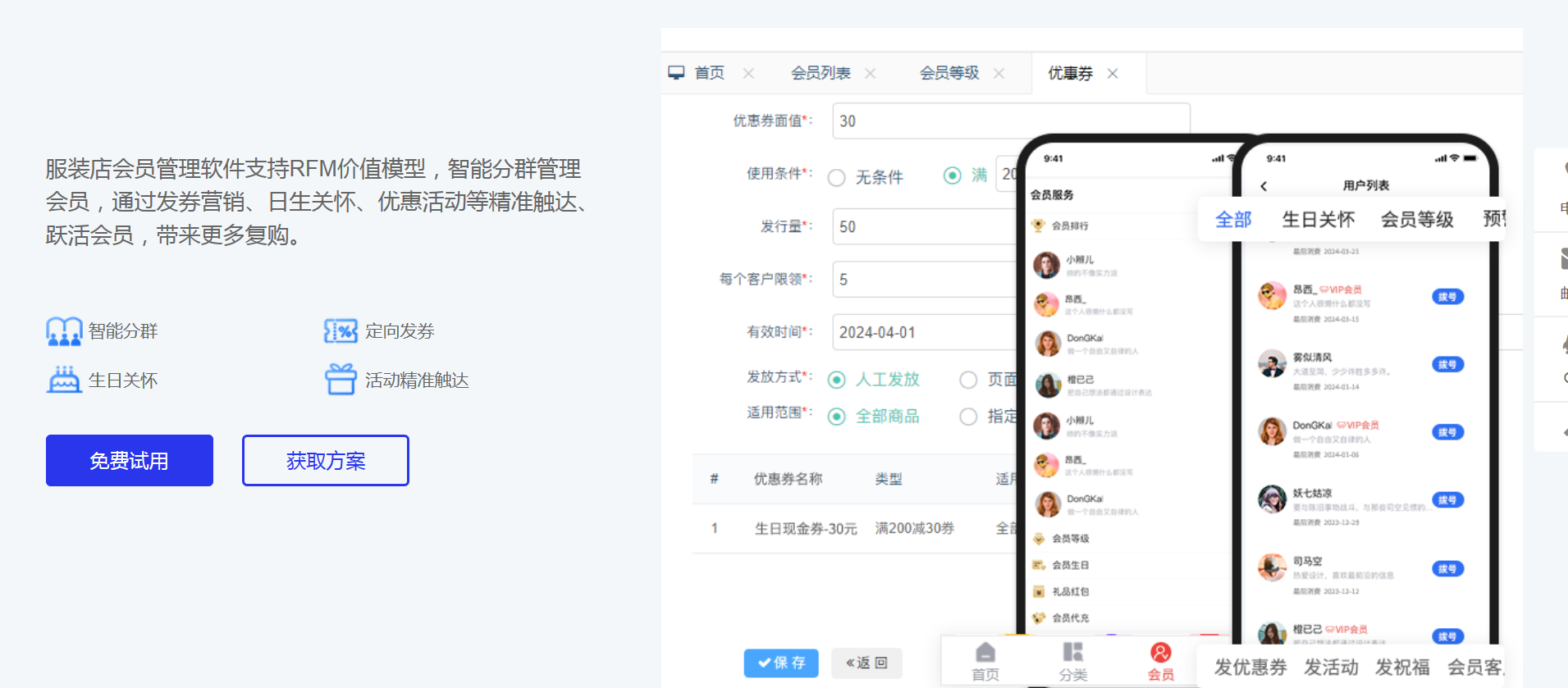Click the 礼品红包 icon in phone list
The image size is (1568, 688).
[x=1038, y=591]
